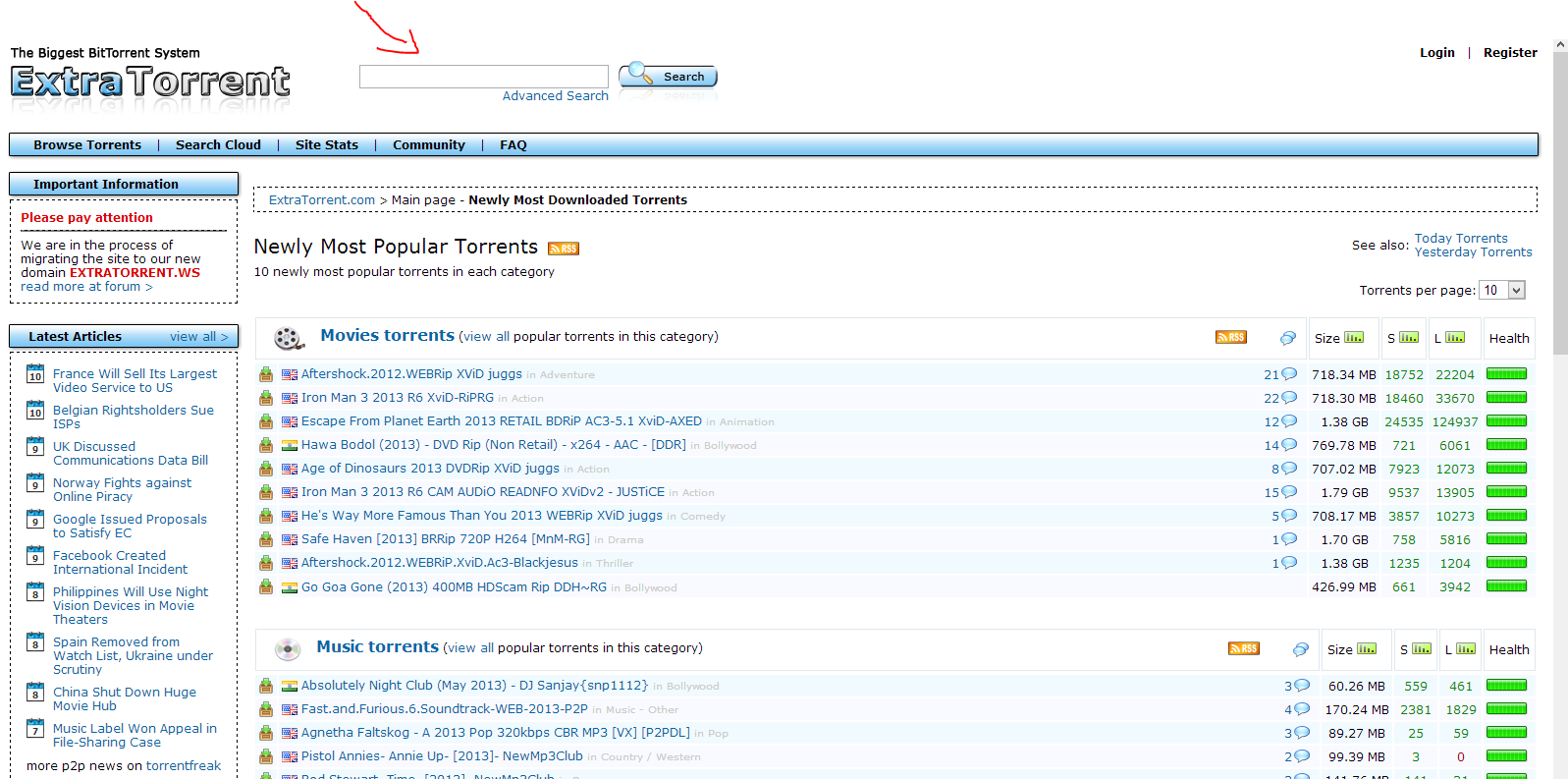Click download icon for Hawa Bodol (2013)
Screen dimensions: 1568x779
[266, 445]
